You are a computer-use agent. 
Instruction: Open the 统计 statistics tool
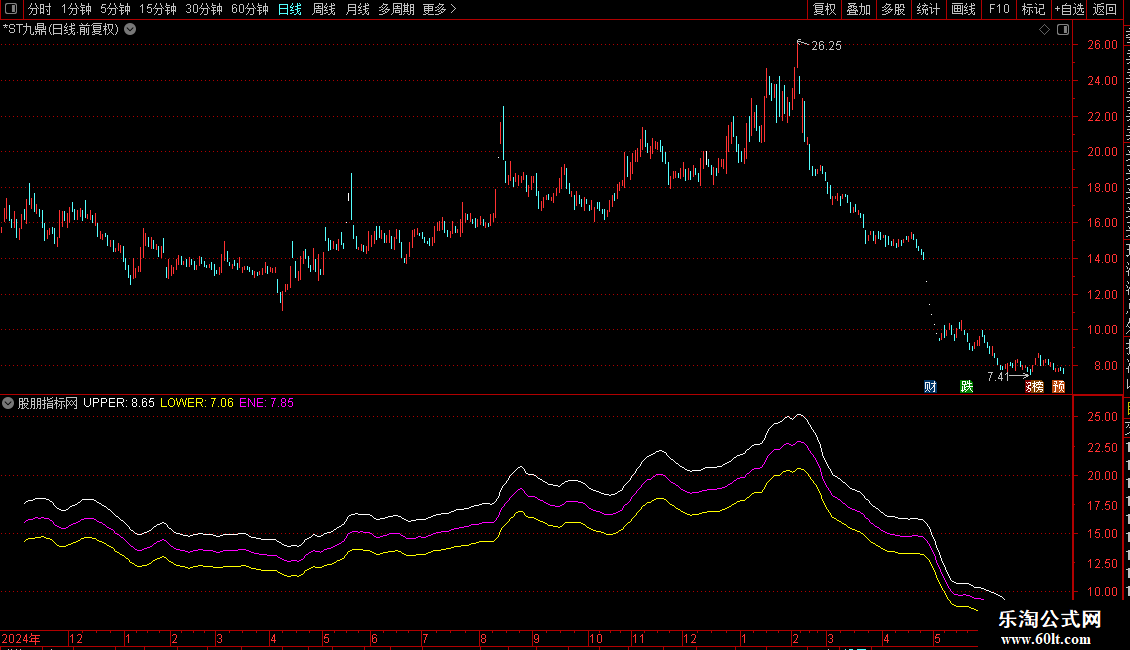(x=928, y=9)
